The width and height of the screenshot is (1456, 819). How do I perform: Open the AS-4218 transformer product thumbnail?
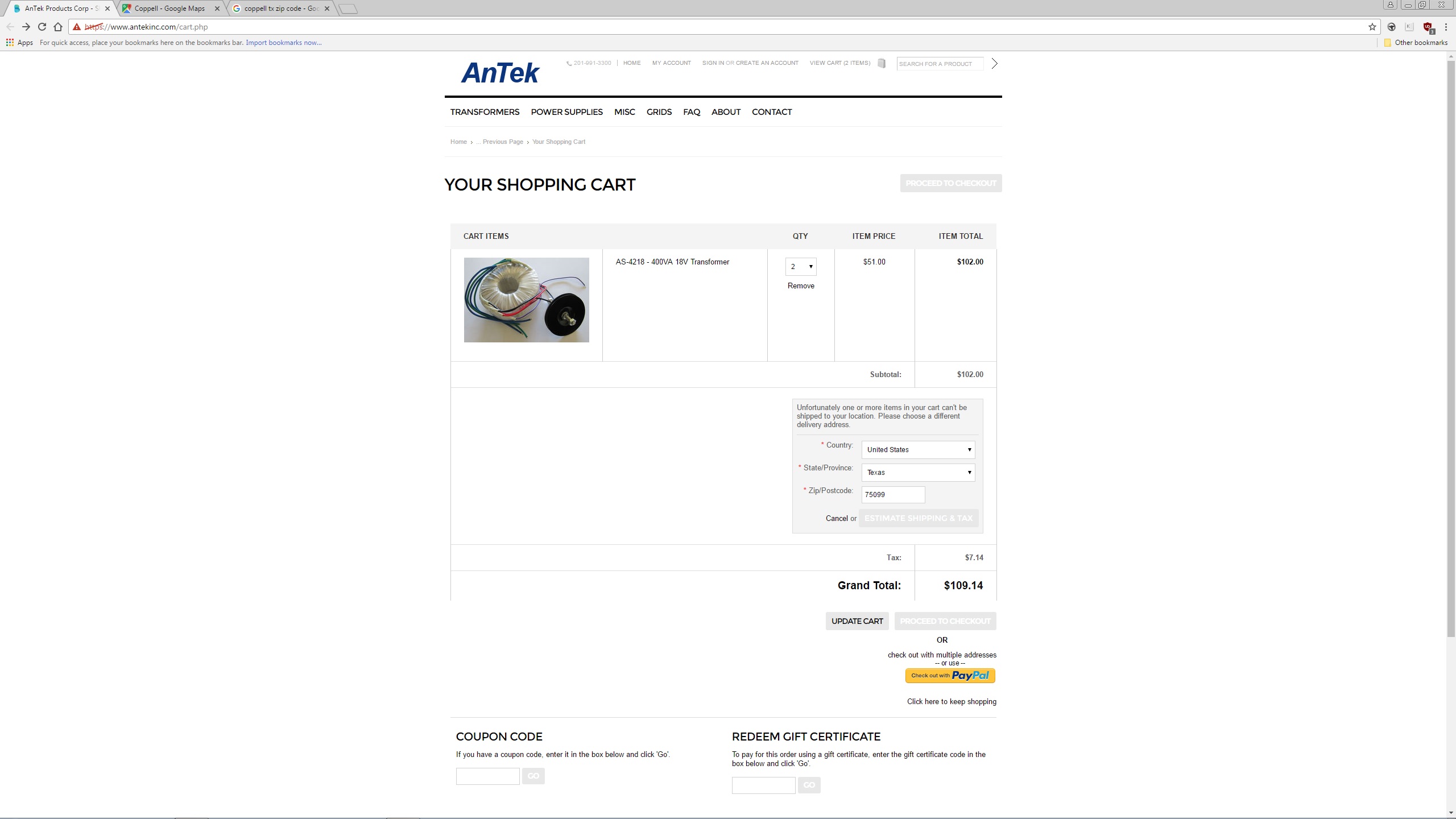click(x=527, y=300)
